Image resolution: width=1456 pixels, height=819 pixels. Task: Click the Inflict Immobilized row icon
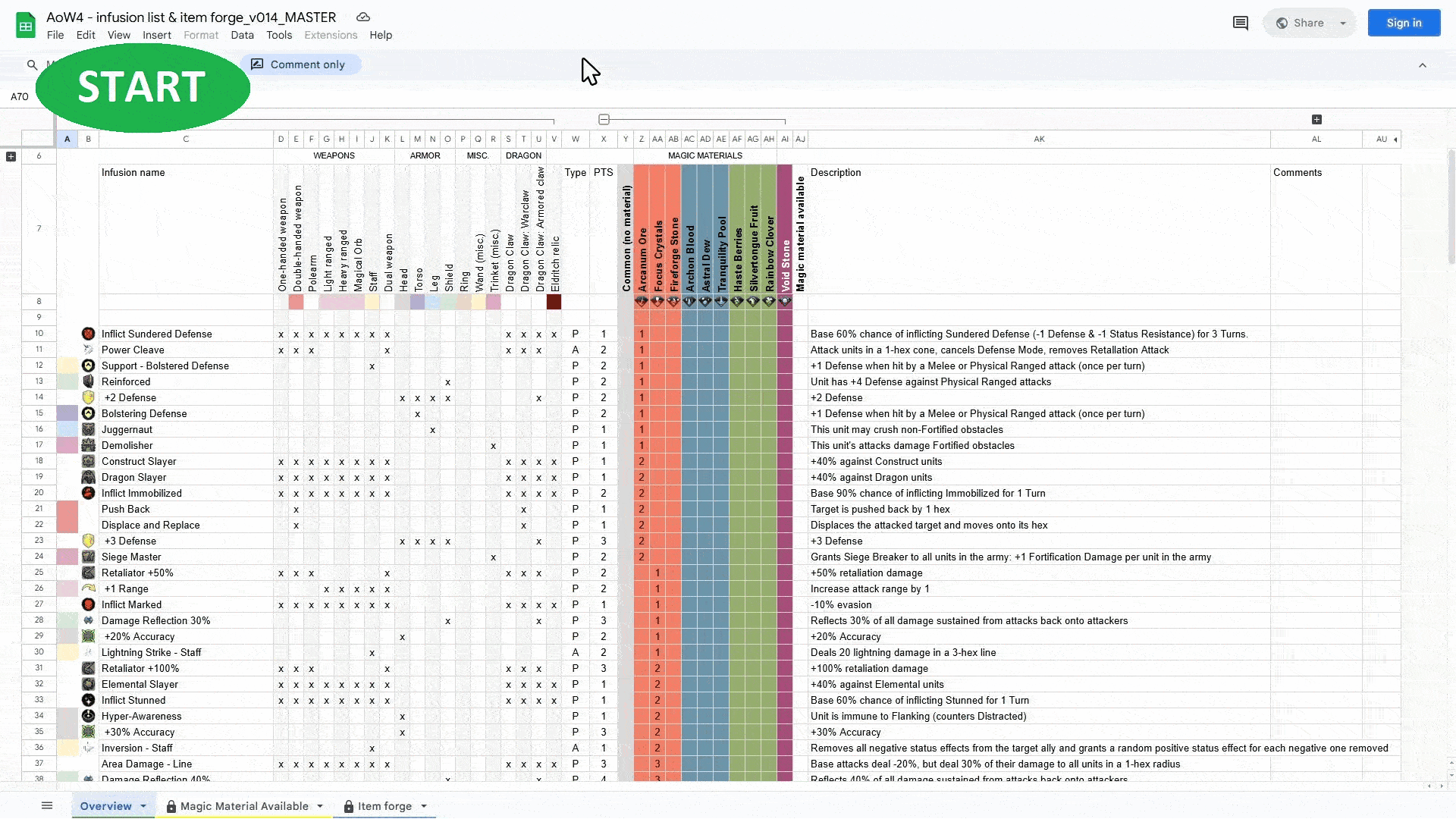point(89,493)
